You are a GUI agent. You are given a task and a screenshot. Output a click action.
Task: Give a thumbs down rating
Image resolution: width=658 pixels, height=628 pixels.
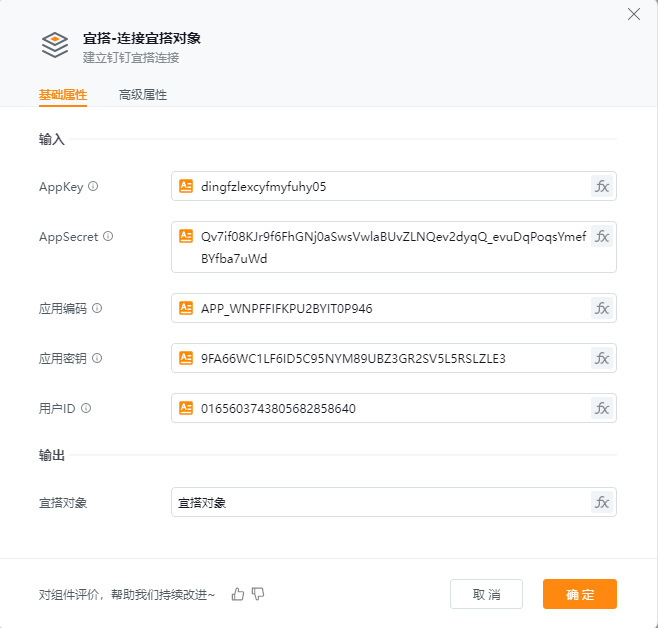click(258, 594)
